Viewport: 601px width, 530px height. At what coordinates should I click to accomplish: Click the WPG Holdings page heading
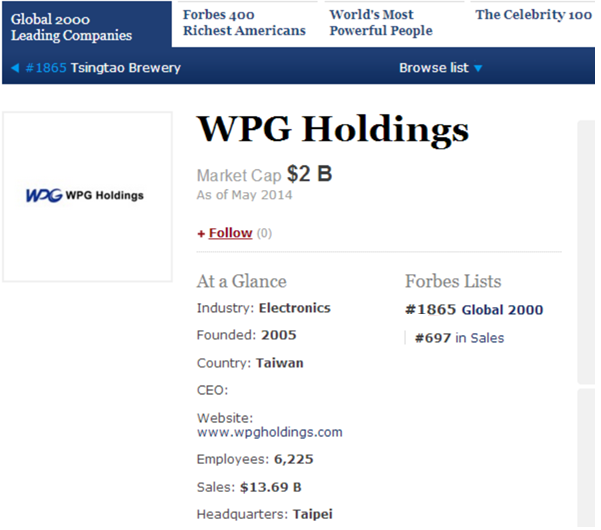(x=332, y=129)
